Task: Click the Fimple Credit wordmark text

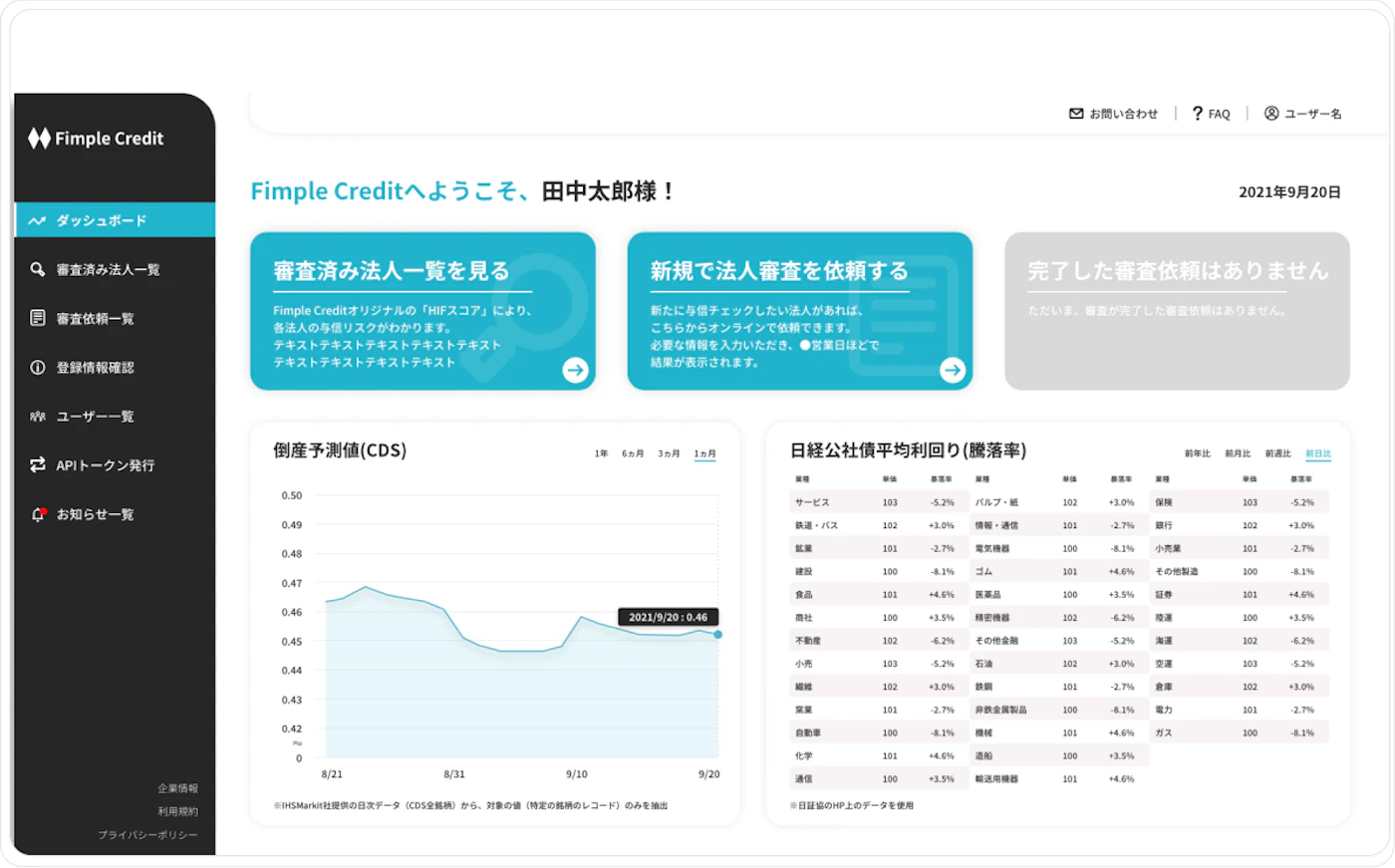Action: [x=109, y=139]
